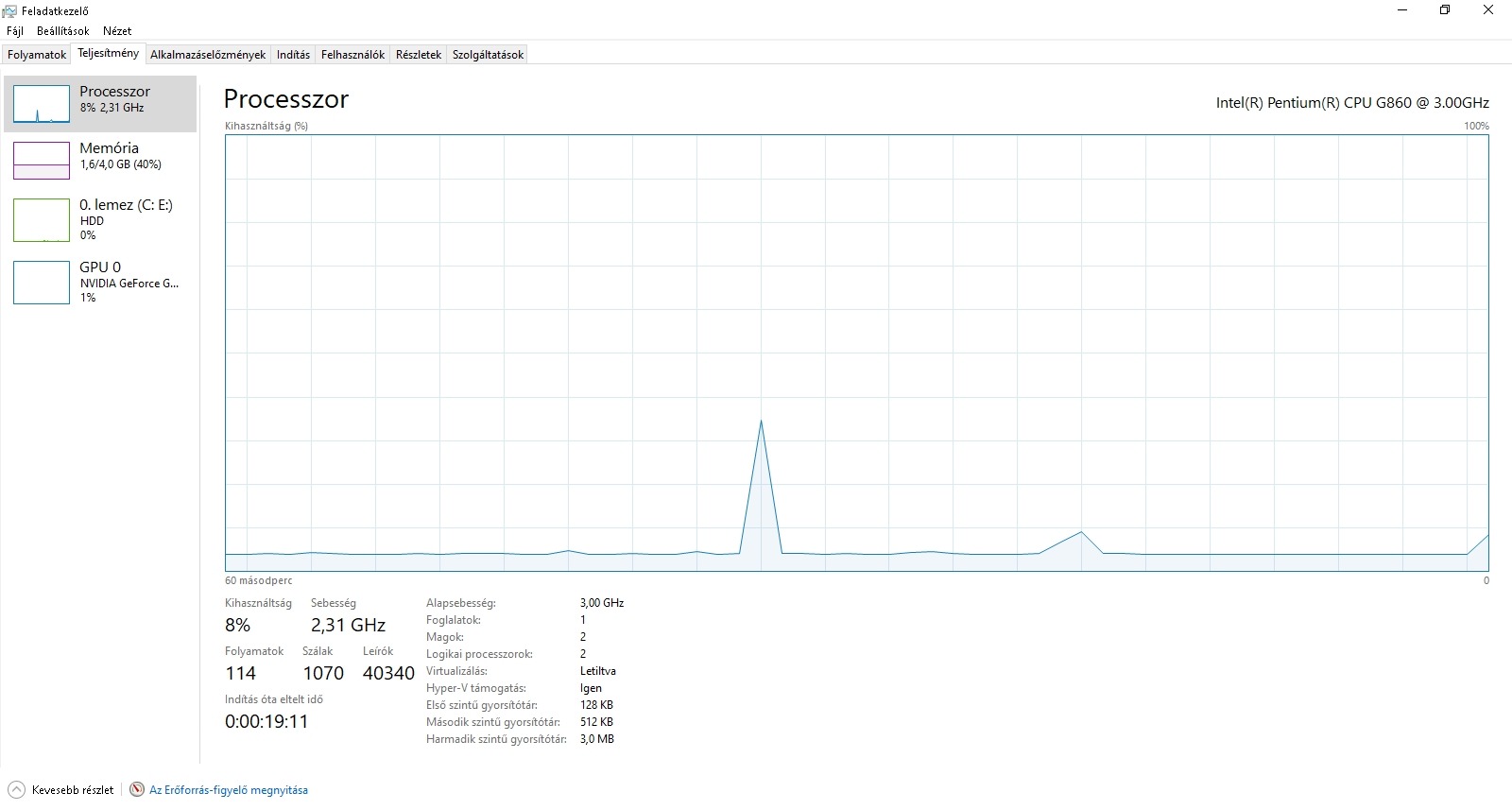Screen dimensions: 1512x810
Task: Open the Fájl menu
Action: (x=14, y=31)
